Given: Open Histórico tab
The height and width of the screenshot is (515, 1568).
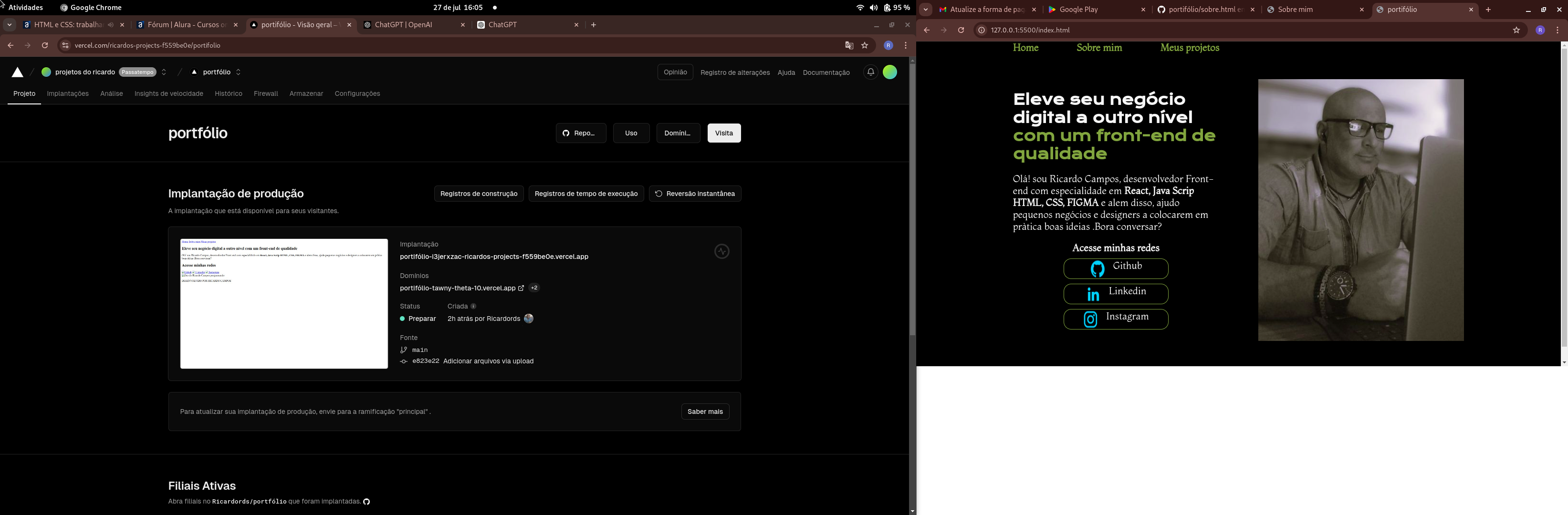Looking at the screenshot, I should point(228,93).
